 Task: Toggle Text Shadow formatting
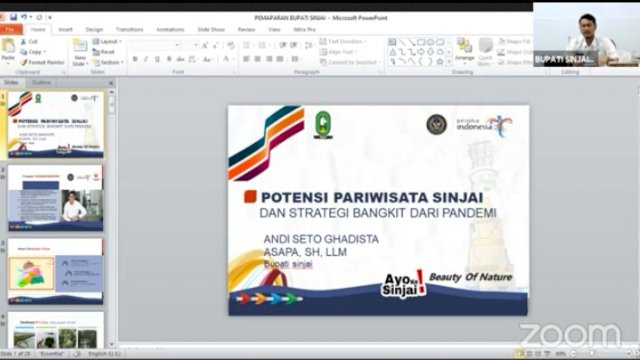(x=169, y=59)
